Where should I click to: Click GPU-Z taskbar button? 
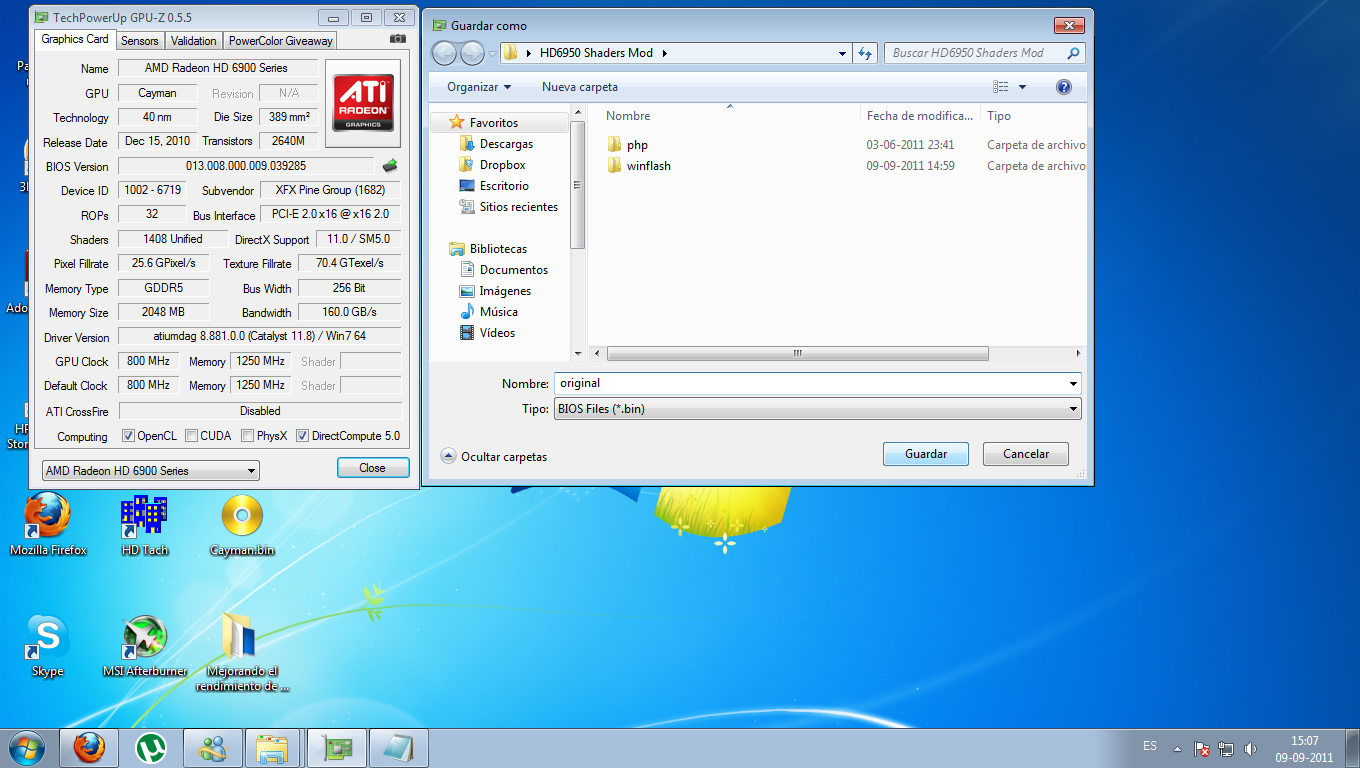[x=337, y=747]
